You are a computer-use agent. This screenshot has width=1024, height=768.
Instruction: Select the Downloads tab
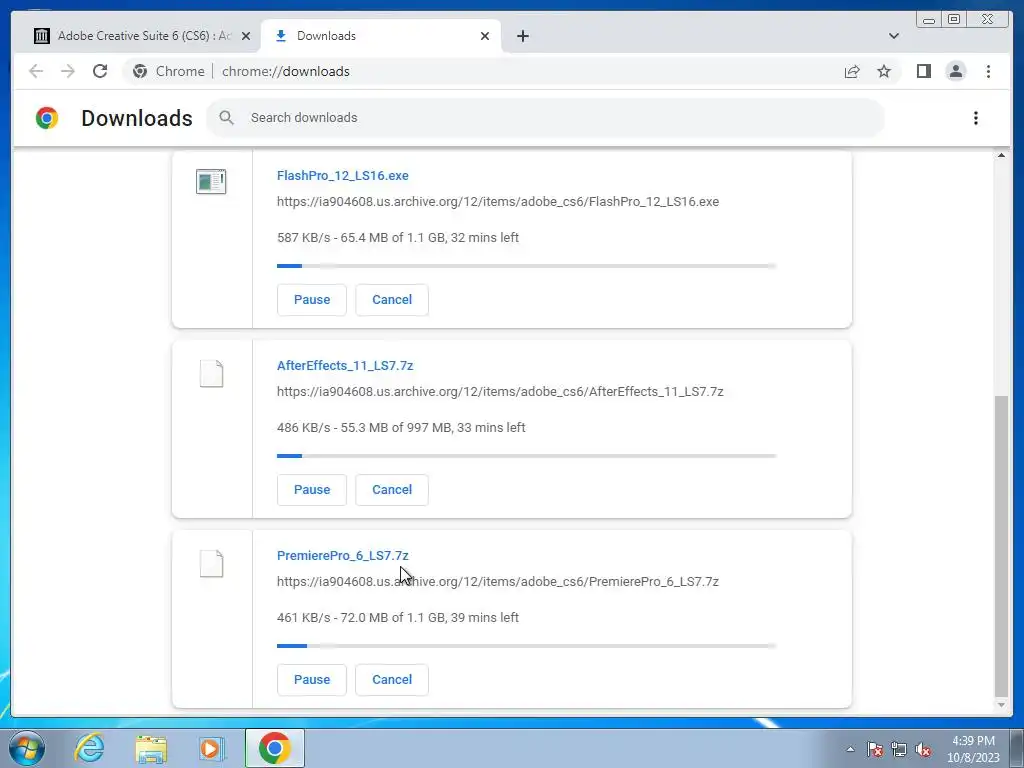(381, 36)
